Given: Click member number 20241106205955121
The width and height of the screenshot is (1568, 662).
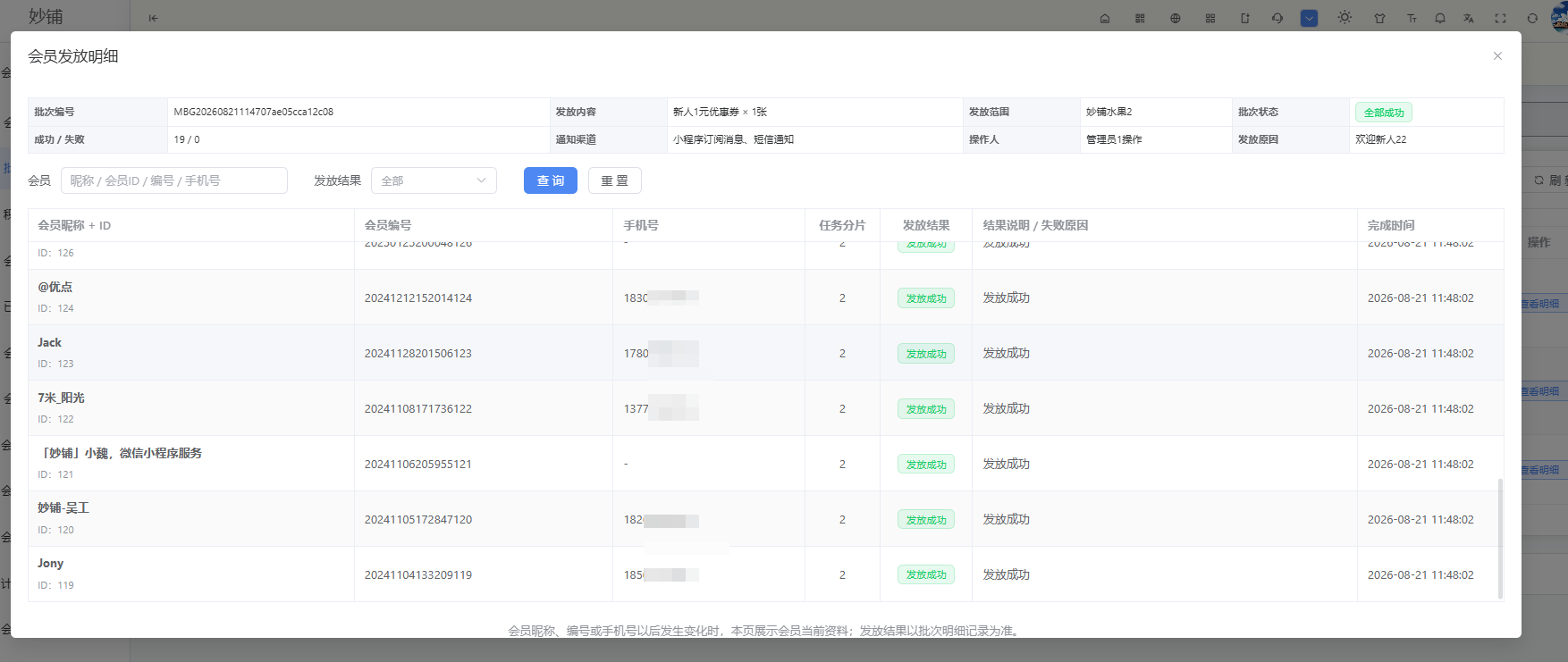Looking at the screenshot, I should coord(418,465).
